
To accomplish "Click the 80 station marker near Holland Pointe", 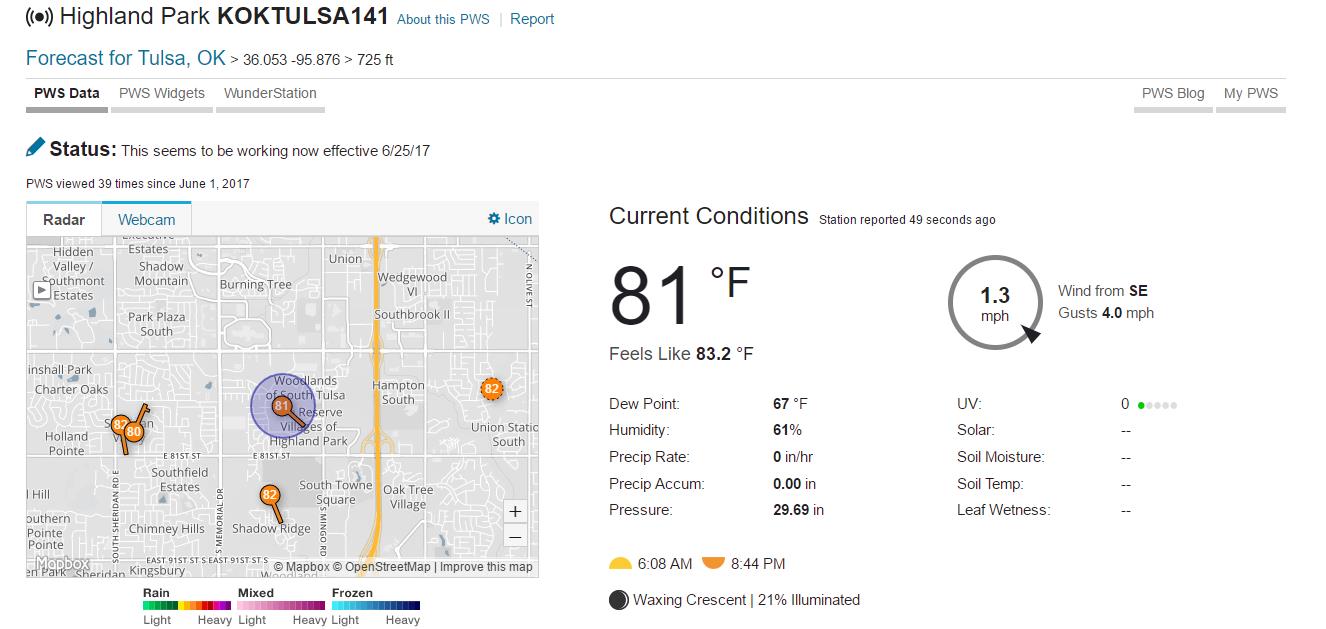I will tap(134, 432).
